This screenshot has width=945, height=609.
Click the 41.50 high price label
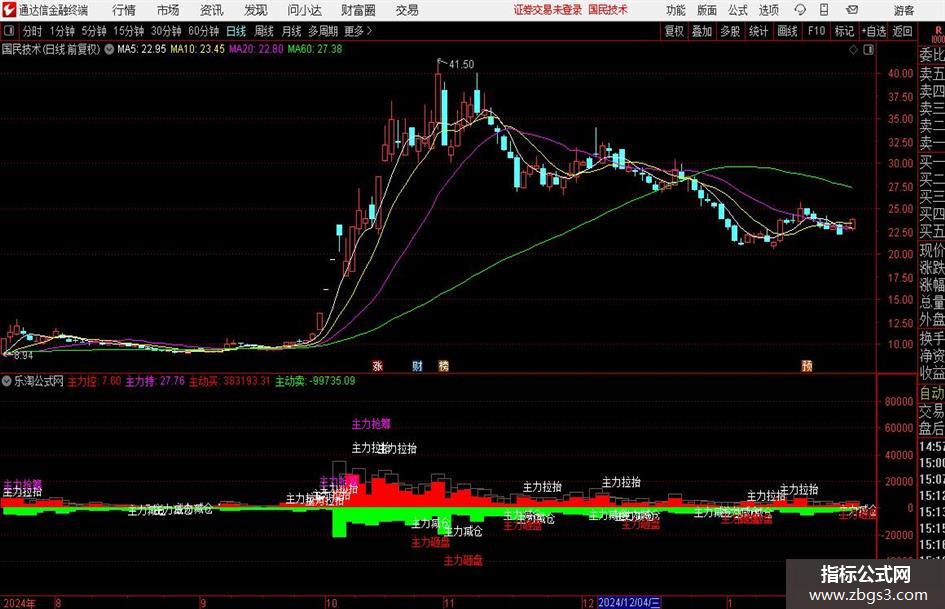(461, 64)
